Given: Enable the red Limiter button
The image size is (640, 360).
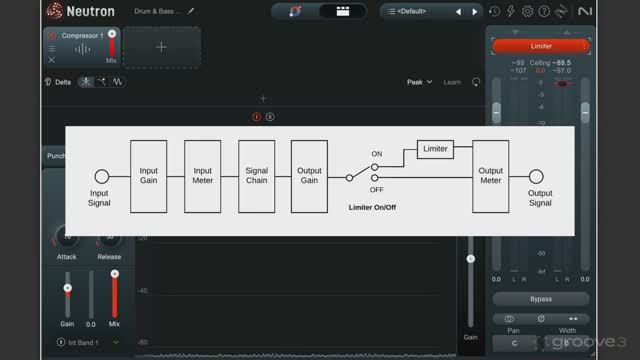Looking at the screenshot, I should click(541, 47).
